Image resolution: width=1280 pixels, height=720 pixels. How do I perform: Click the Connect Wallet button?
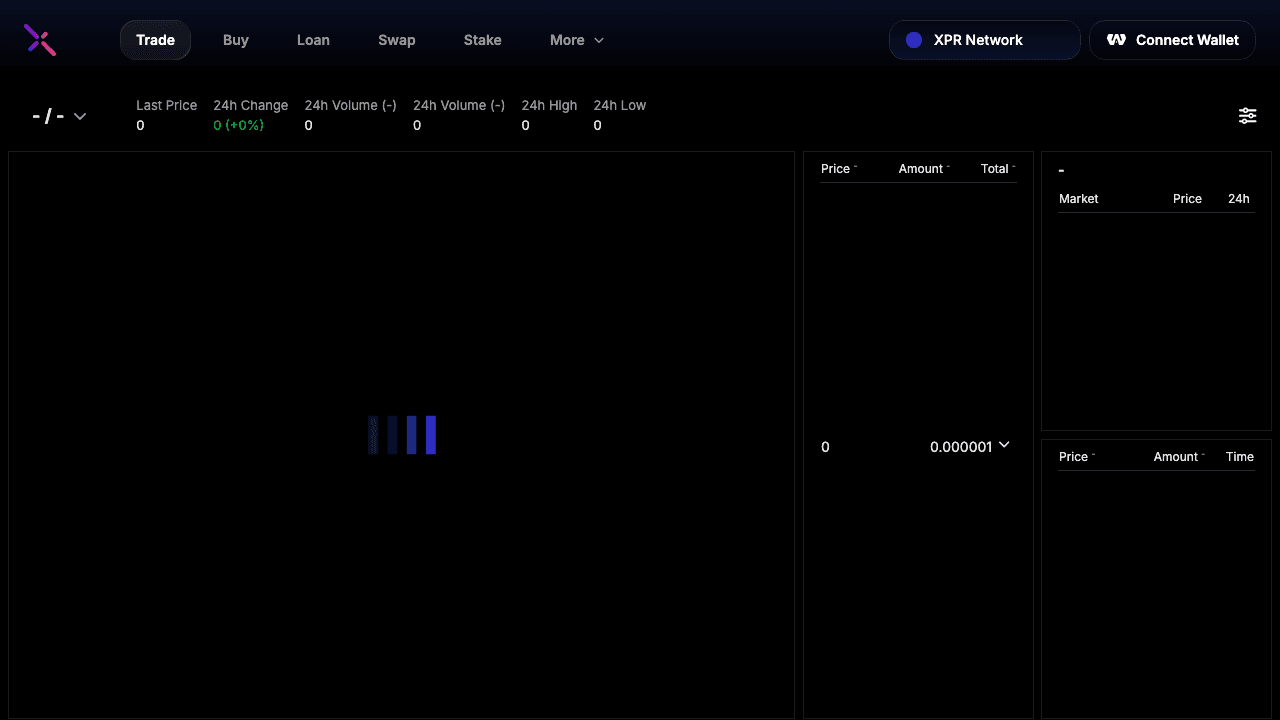click(1172, 40)
